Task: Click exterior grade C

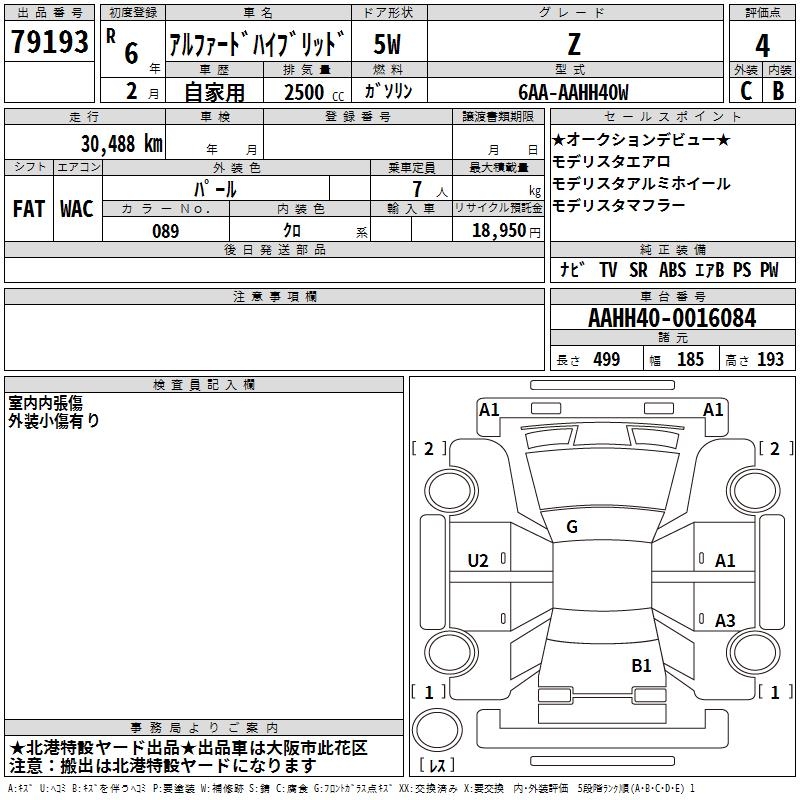Action: (746, 91)
